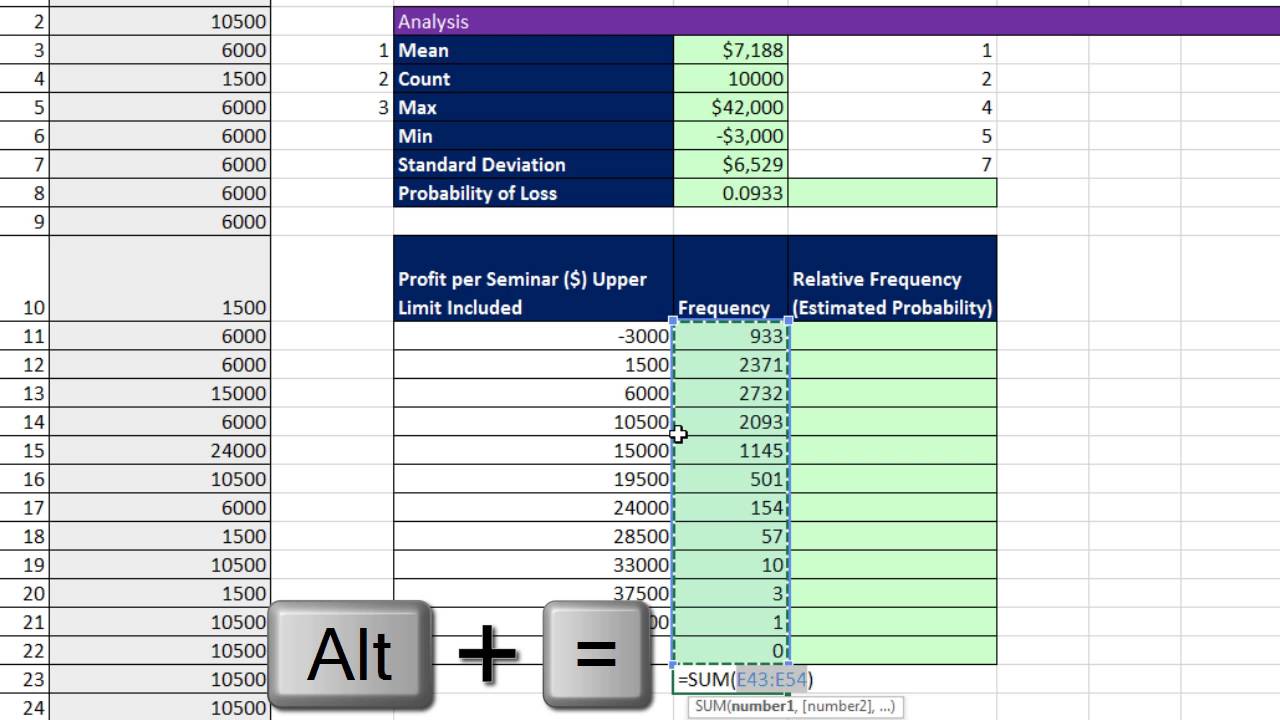The height and width of the screenshot is (720, 1280).
Task: Select the Probability of Loss label
Action: (x=534, y=193)
